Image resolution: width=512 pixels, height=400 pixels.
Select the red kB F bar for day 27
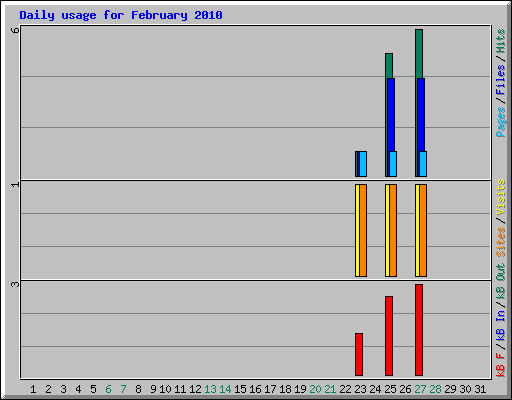[419, 330]
